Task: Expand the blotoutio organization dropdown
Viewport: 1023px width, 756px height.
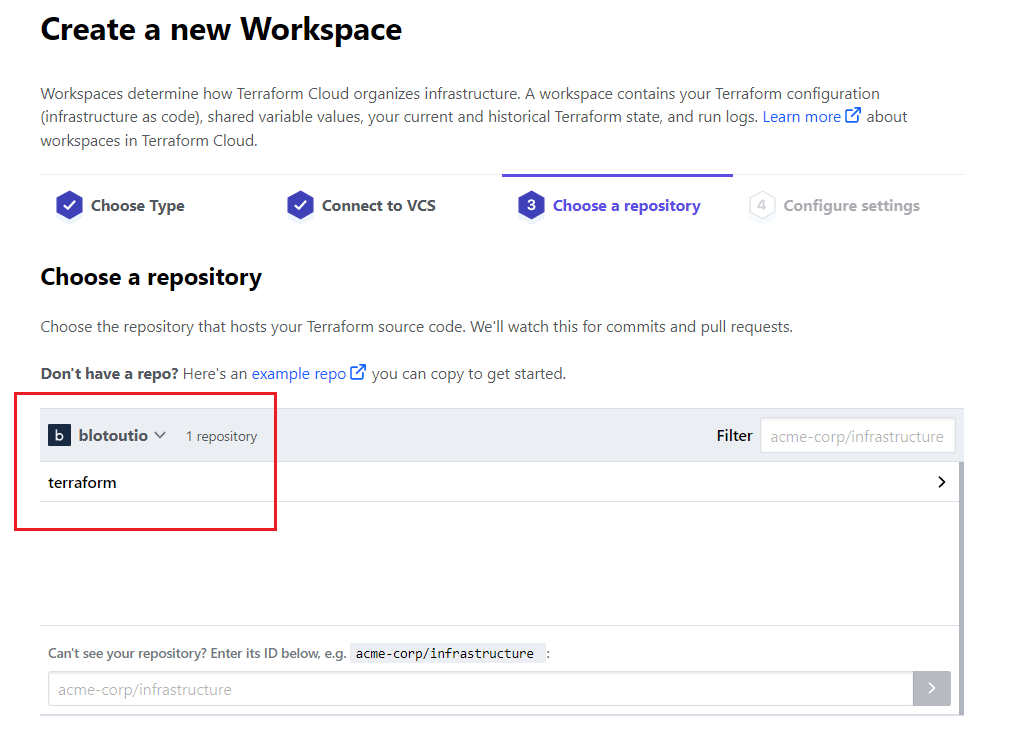Action: [108, 436]
